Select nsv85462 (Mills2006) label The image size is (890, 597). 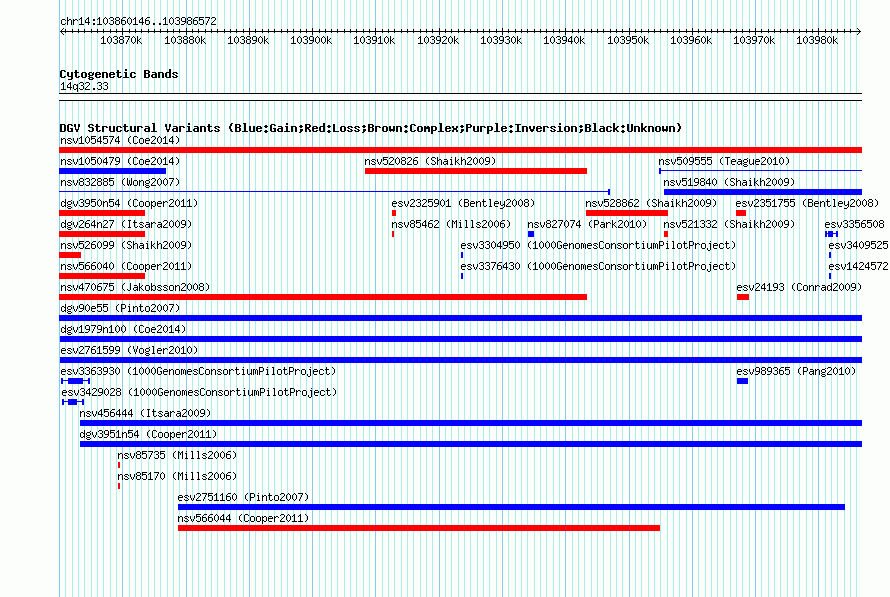[451, 224]
